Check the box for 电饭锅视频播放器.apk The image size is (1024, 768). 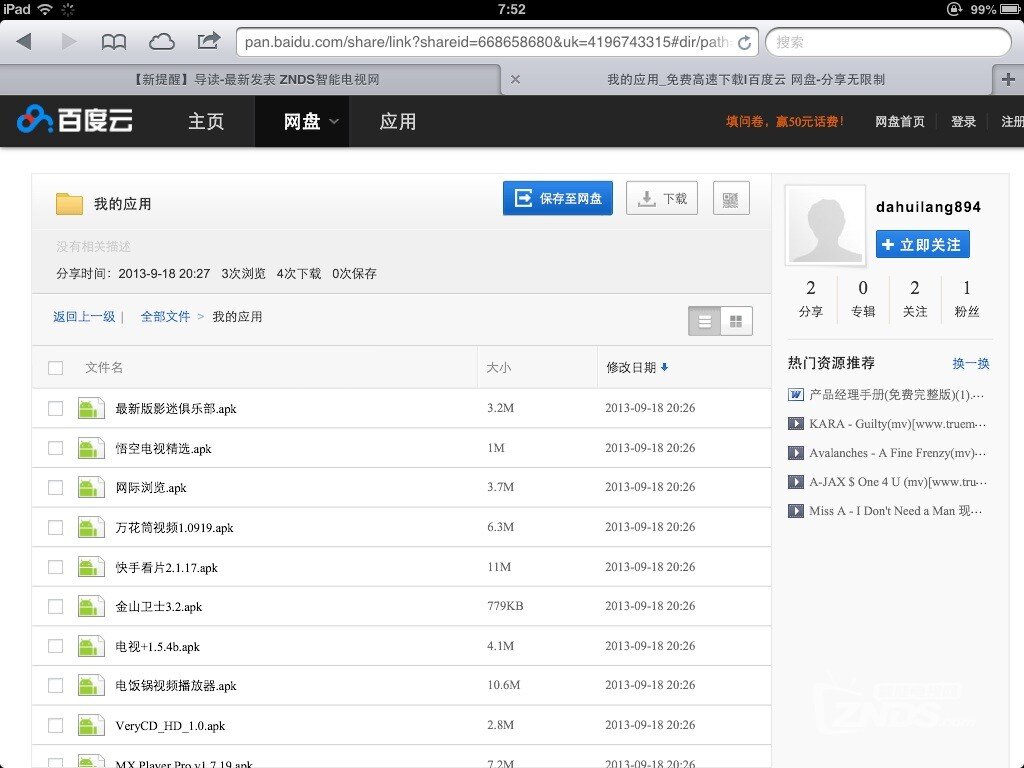56,685
